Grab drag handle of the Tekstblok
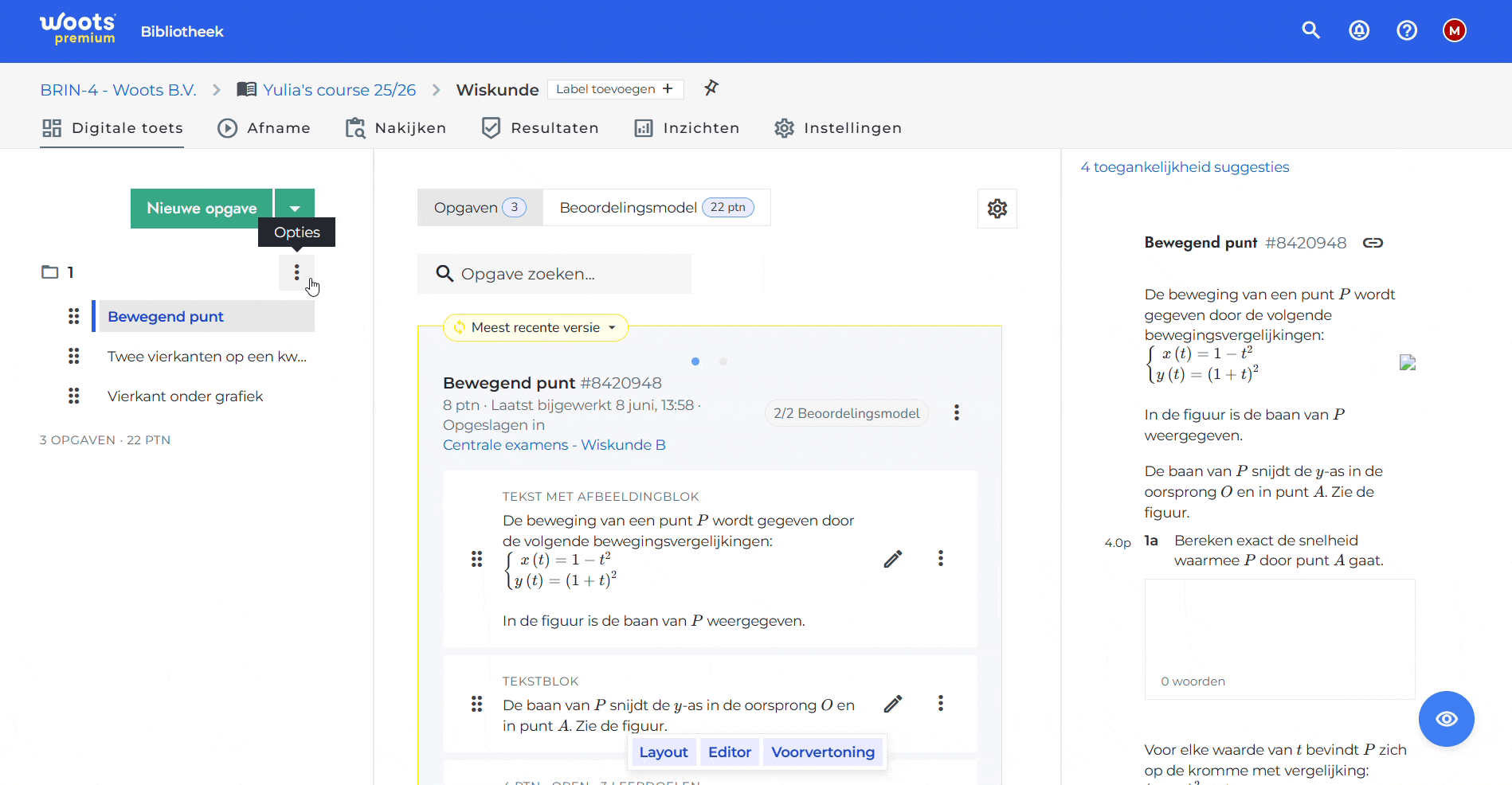1512x785 pixels. tap(476, 704)
